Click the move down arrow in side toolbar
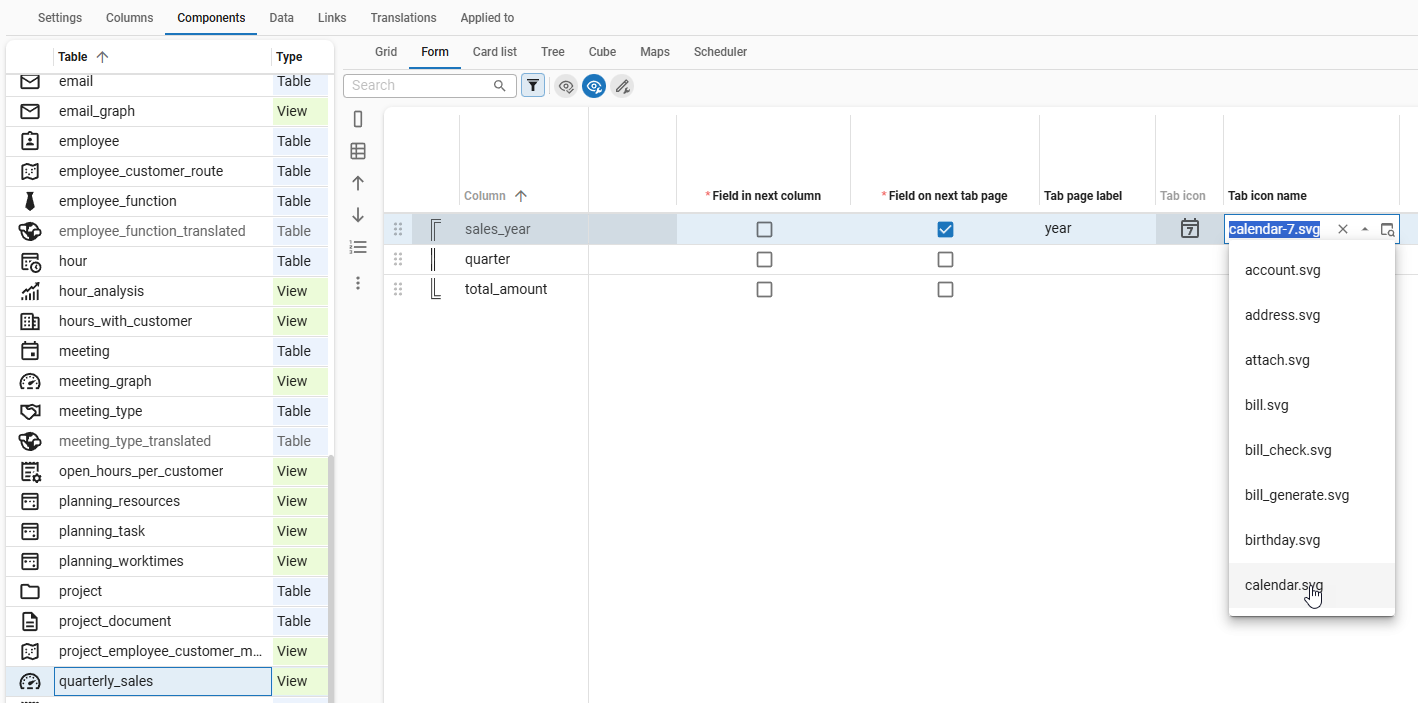 pyautogui.click(x=358, y=215)
